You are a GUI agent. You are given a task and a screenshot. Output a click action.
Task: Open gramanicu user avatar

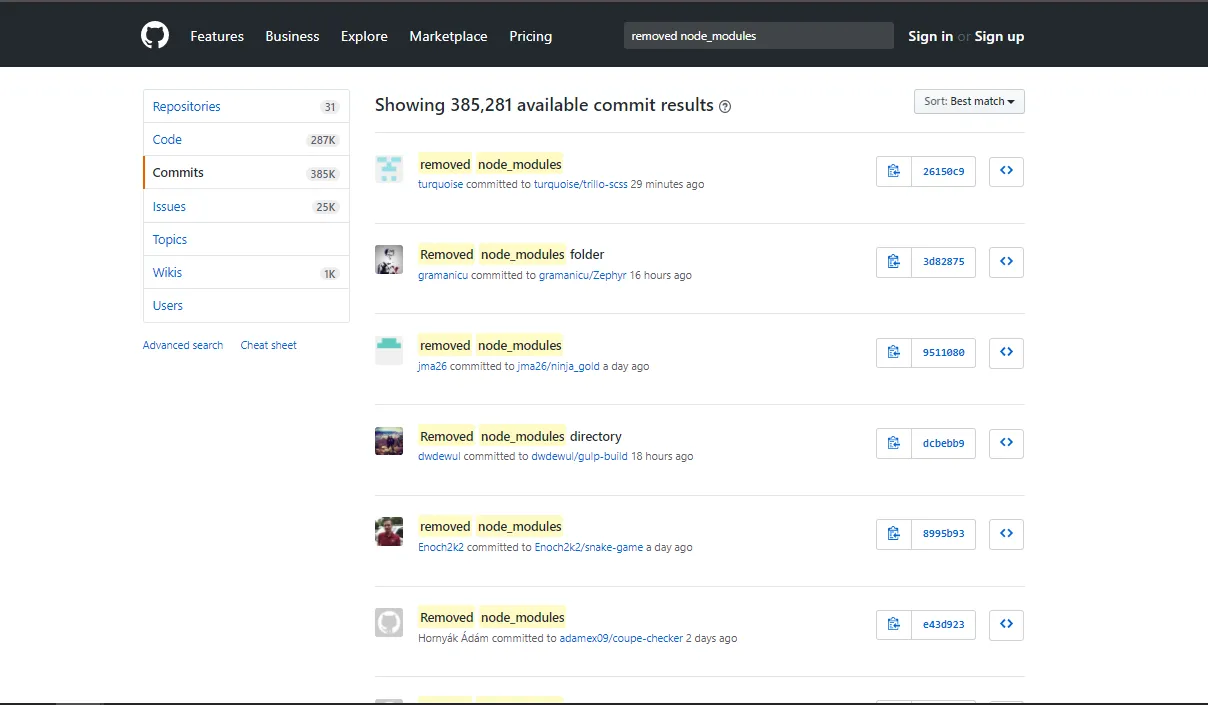(389, 260)
